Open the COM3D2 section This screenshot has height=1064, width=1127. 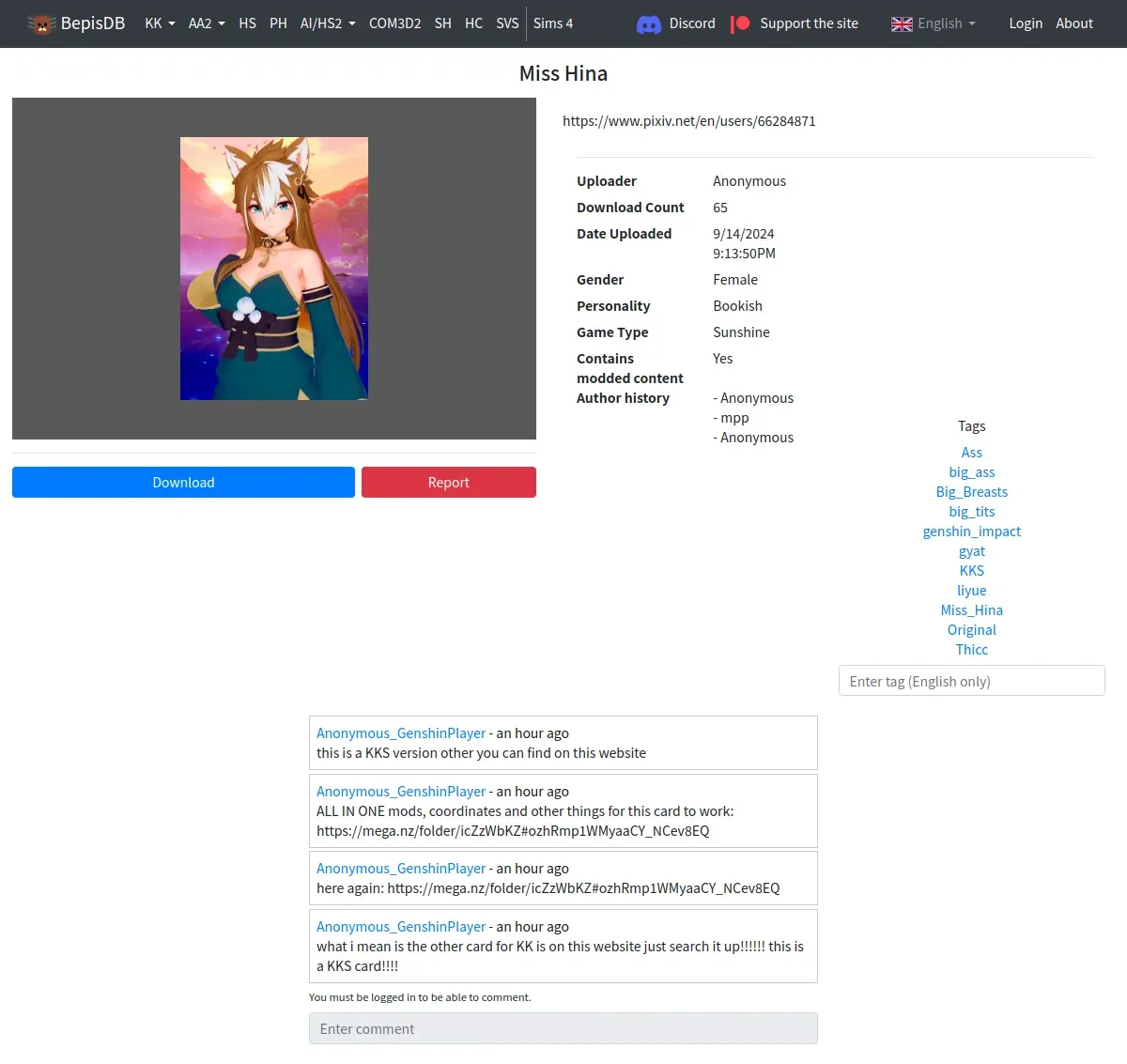394,23
